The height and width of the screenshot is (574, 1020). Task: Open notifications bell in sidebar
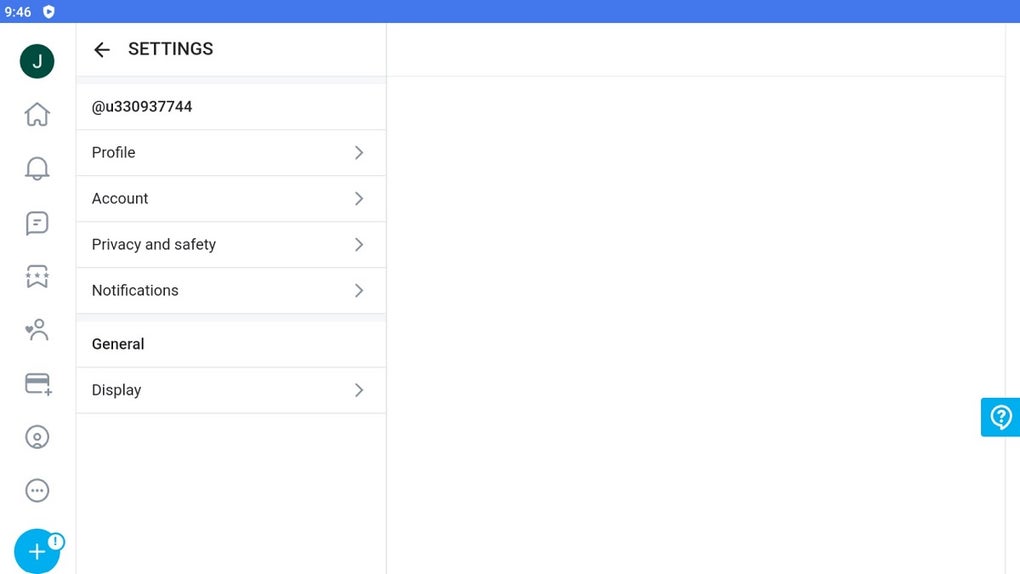[37, 169]
